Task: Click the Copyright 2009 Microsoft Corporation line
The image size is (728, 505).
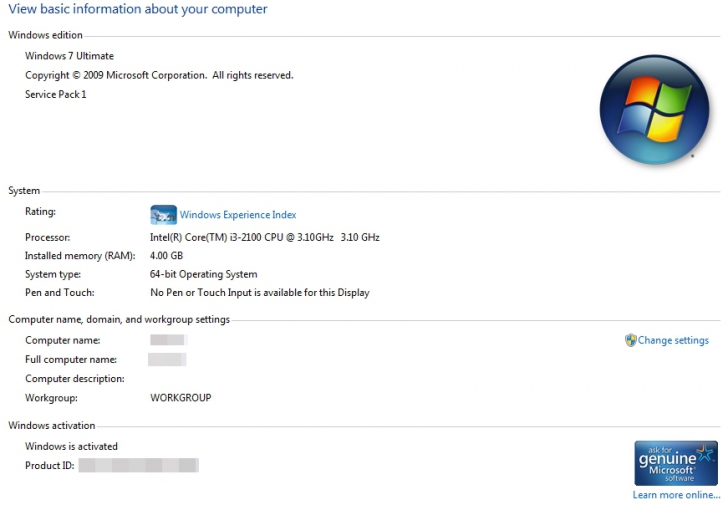Action: point(159,75)
